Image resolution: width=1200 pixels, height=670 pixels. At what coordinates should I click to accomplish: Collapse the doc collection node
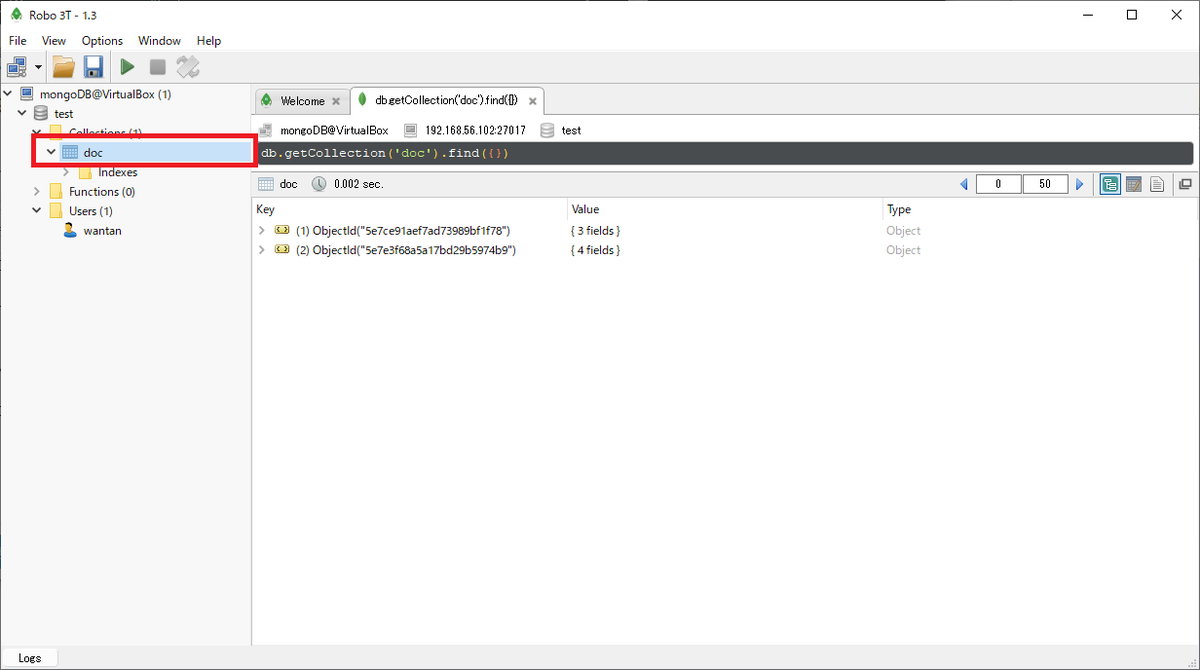click(51, 153)
